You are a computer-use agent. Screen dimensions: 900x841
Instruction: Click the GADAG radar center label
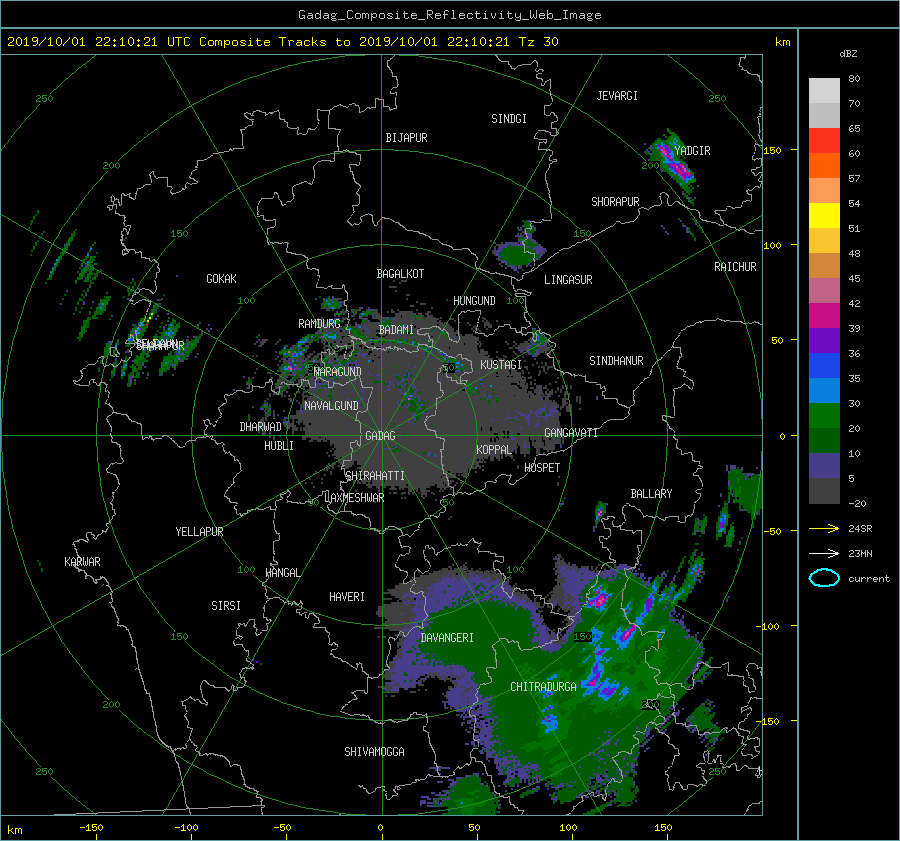(x=381, y=436)
